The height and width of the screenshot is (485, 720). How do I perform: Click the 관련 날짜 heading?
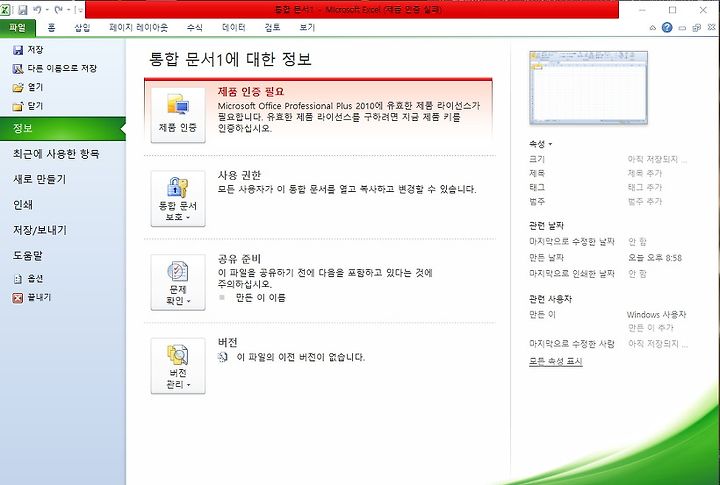(x=546, y=226)
